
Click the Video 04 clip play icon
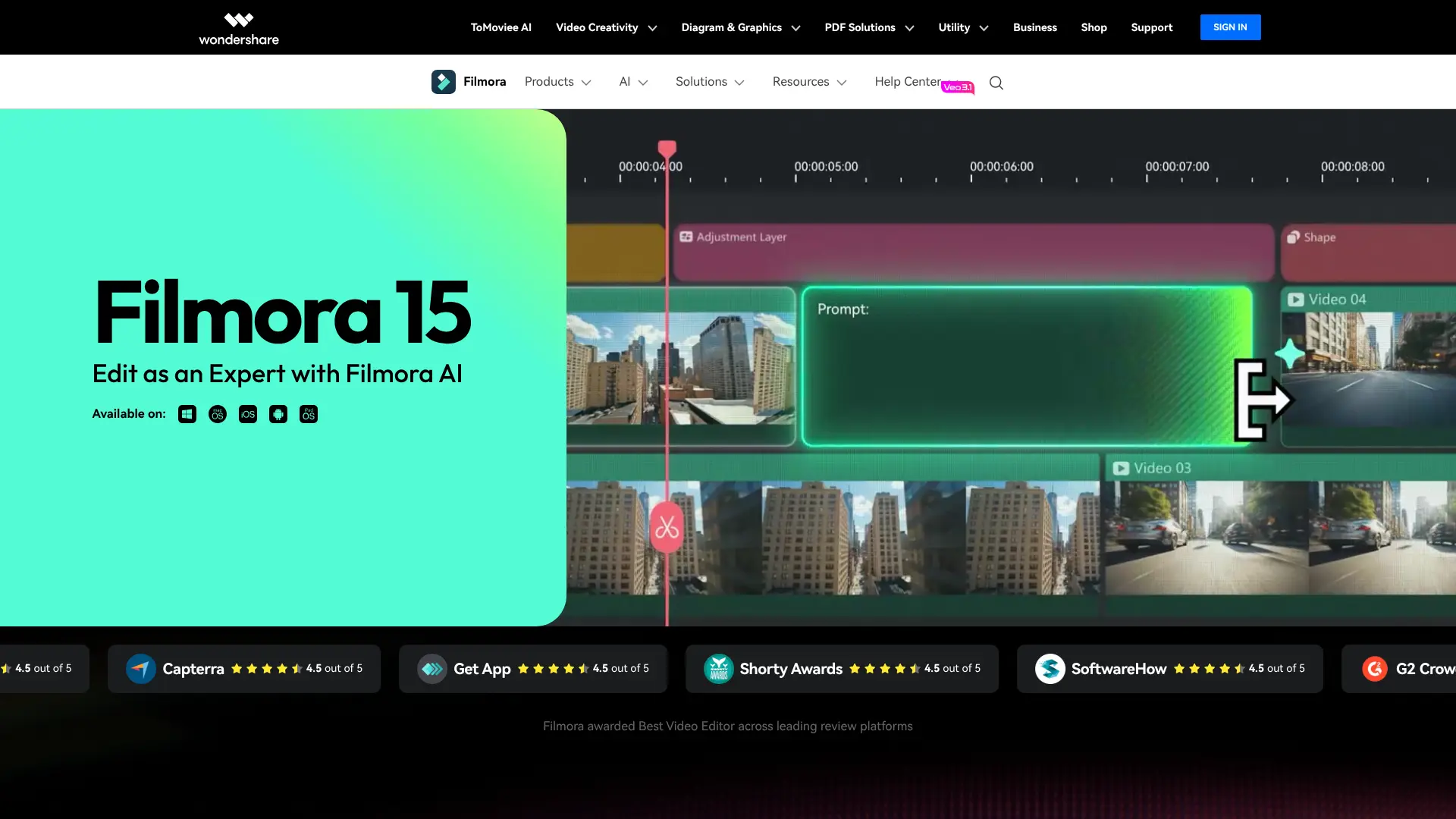pos(1296,300)
